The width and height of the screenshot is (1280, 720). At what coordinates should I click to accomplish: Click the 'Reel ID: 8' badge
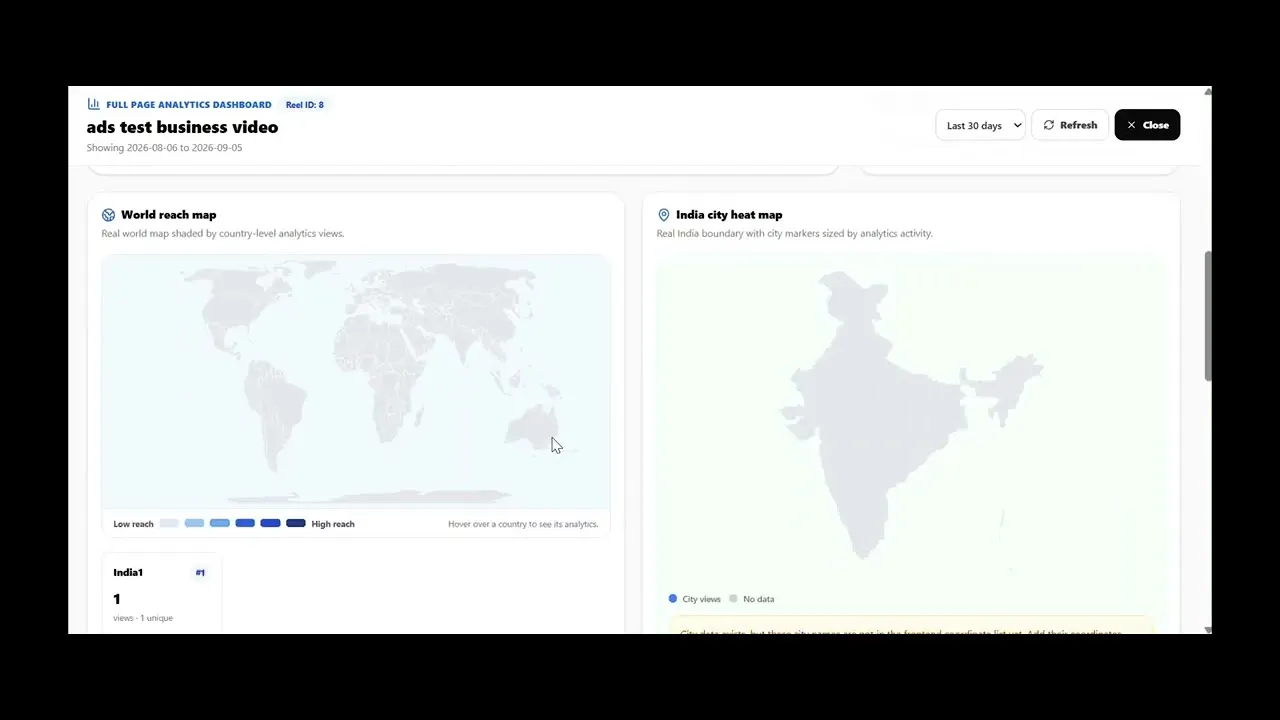click(x=305, y=105)
